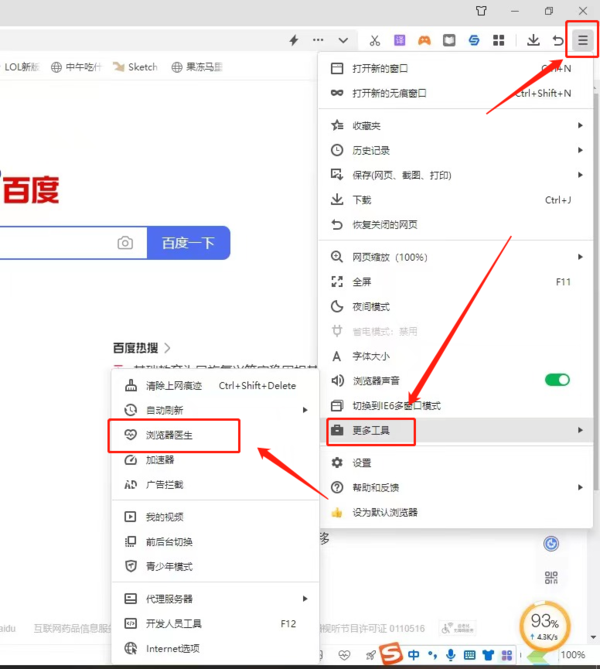Click the four-squares apps grid icon
600x669 pixels.
point(499,40)
